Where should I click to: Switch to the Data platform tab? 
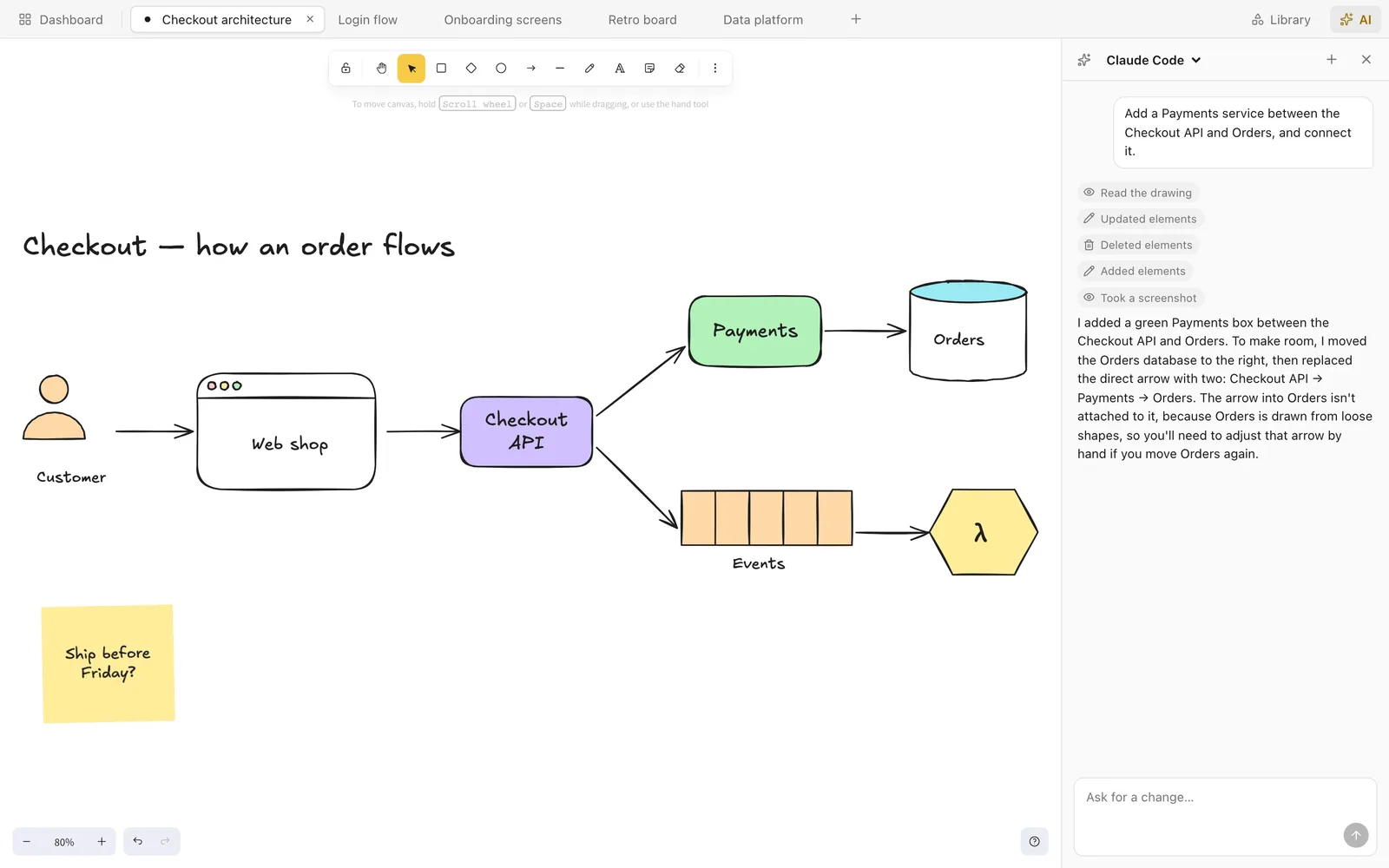(763, 19)
